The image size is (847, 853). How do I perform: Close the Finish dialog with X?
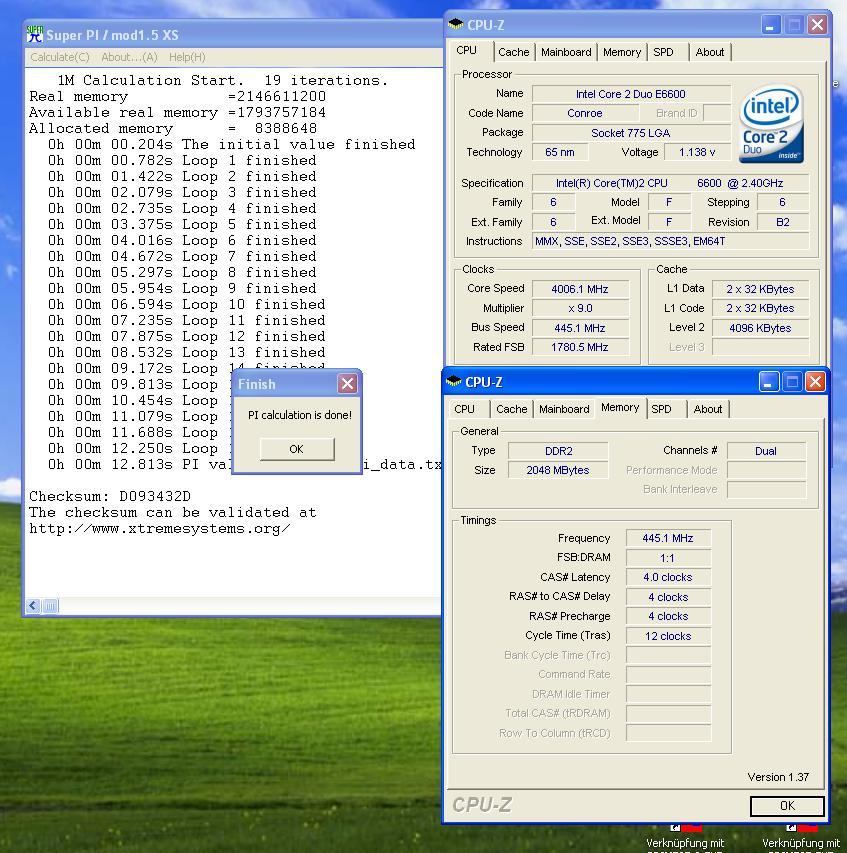347,384
